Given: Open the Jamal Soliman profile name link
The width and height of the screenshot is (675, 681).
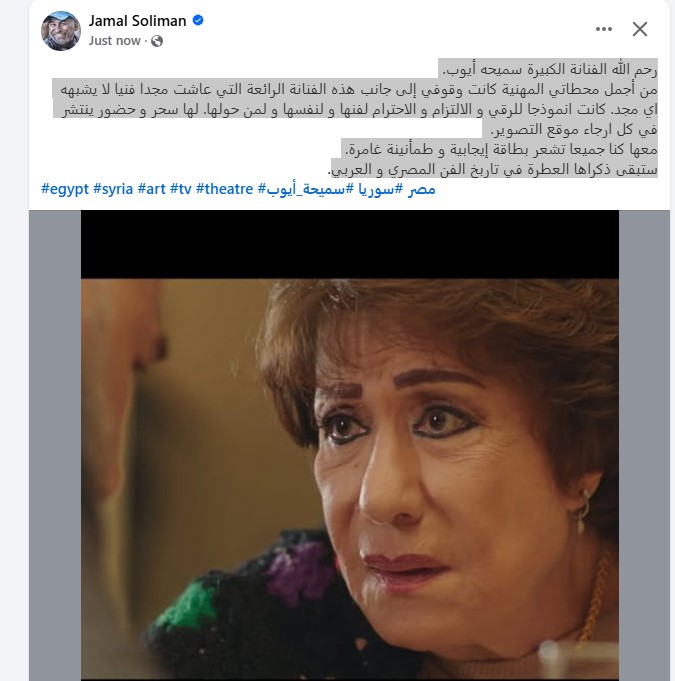Looking at the screenshot, I should pyautogui.click(x=137, y=20).
